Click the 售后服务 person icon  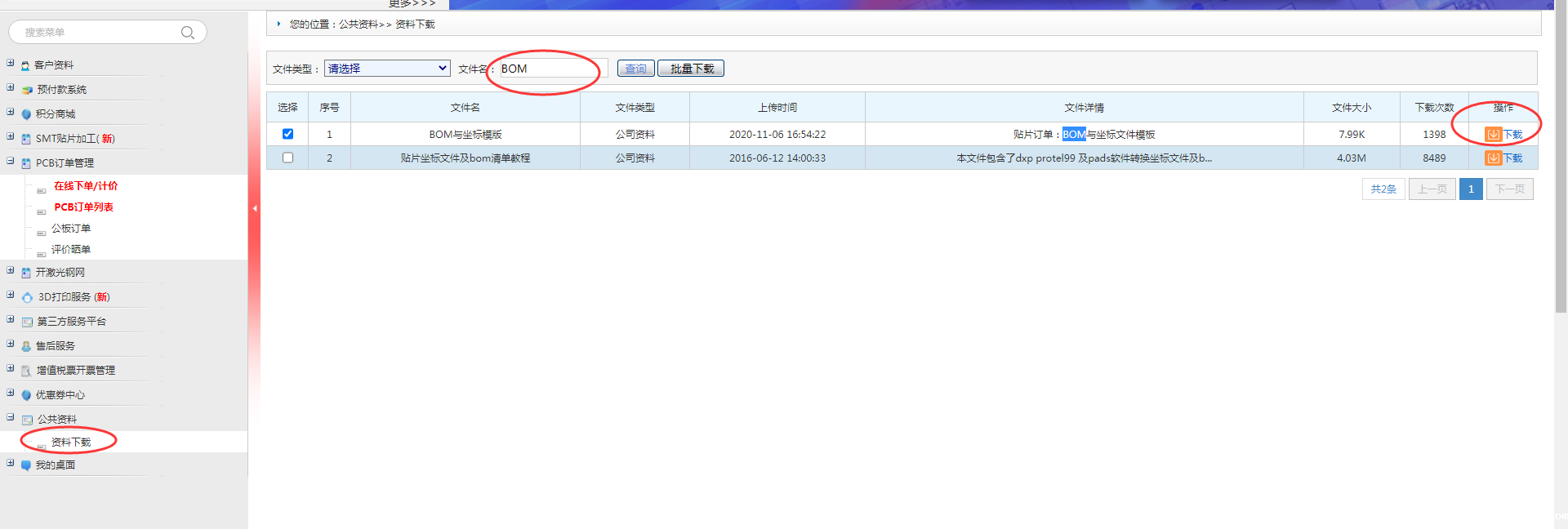(26, 346)
